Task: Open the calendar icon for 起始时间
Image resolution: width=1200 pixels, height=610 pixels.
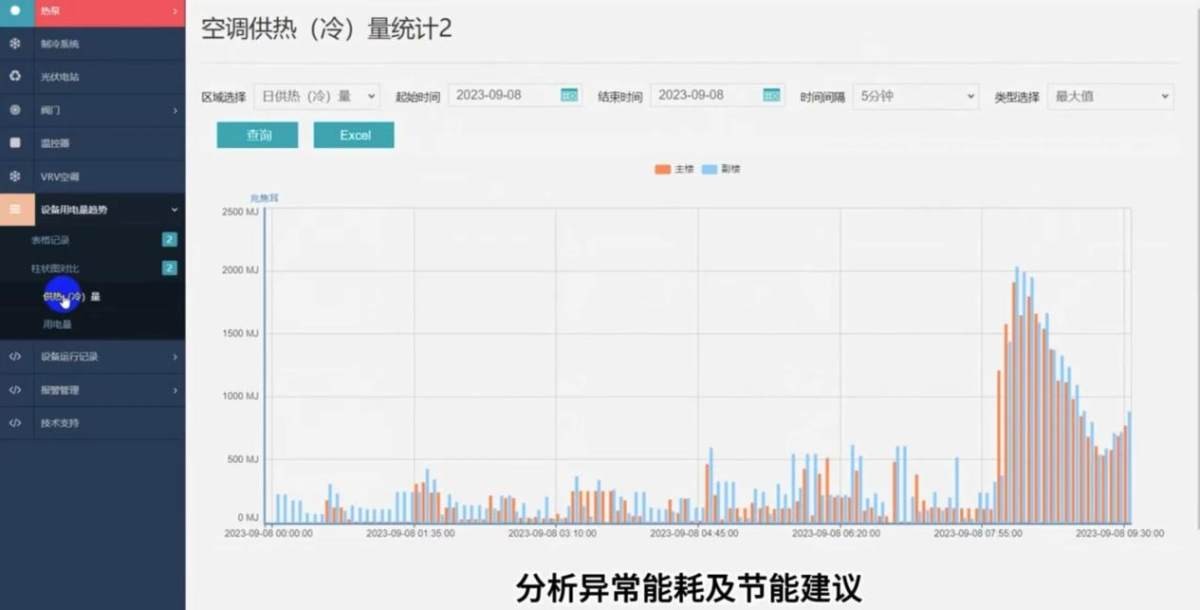Action: point(569,96)
